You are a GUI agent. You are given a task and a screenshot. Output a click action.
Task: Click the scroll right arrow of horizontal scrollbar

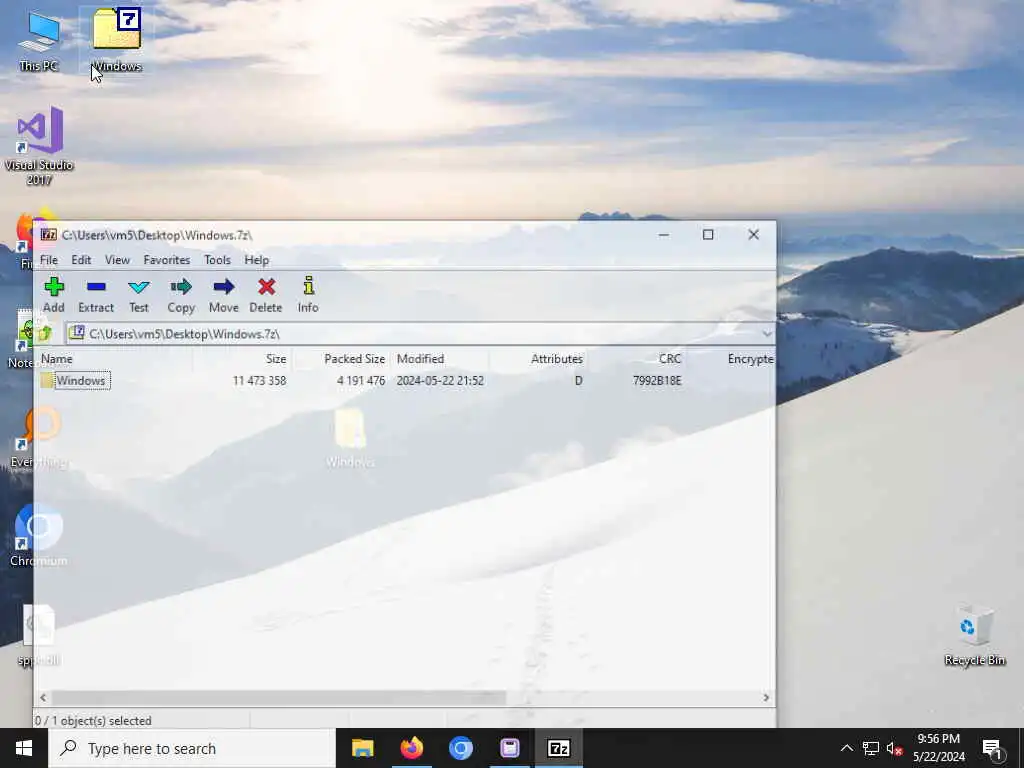pos(766,697)
